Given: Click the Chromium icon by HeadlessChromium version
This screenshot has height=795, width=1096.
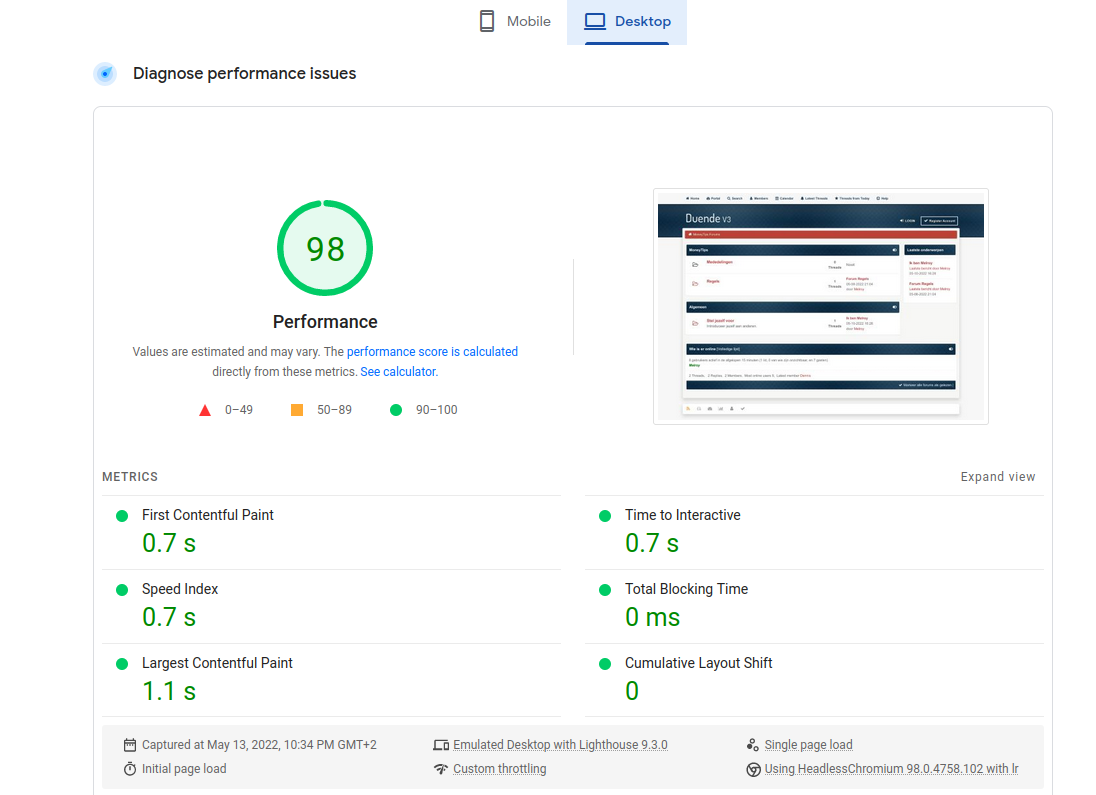Looking at the screenshot, I should [753, 769].
